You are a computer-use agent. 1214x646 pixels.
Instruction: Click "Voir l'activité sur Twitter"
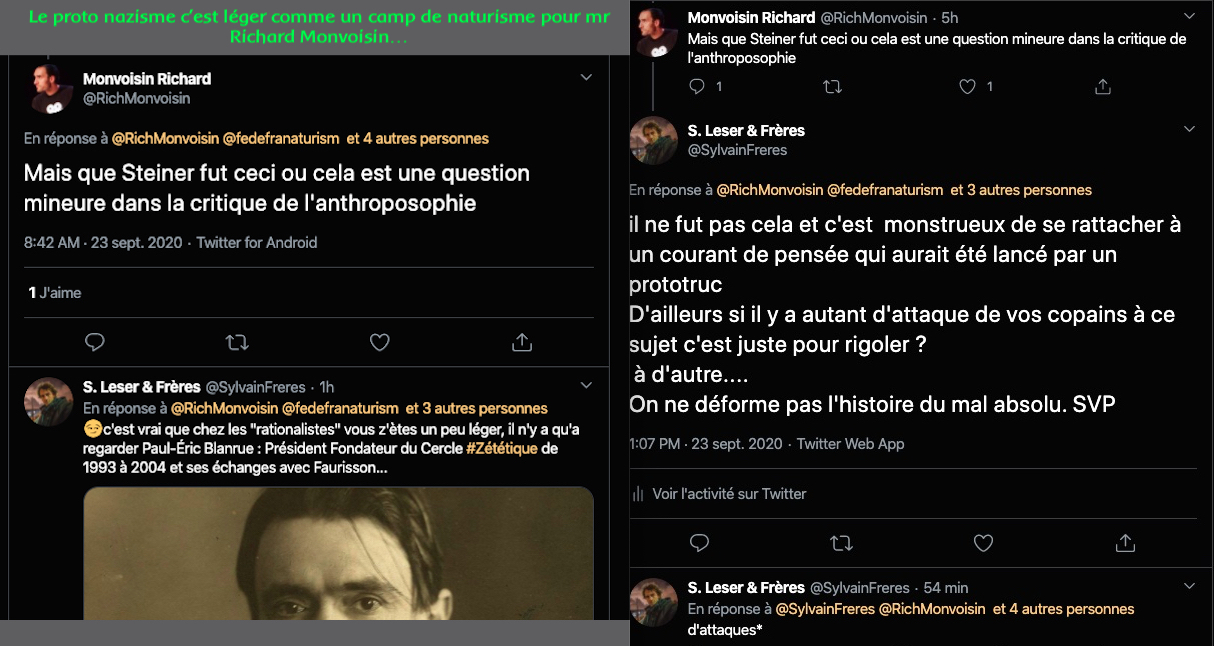click(x=728, y=493)
